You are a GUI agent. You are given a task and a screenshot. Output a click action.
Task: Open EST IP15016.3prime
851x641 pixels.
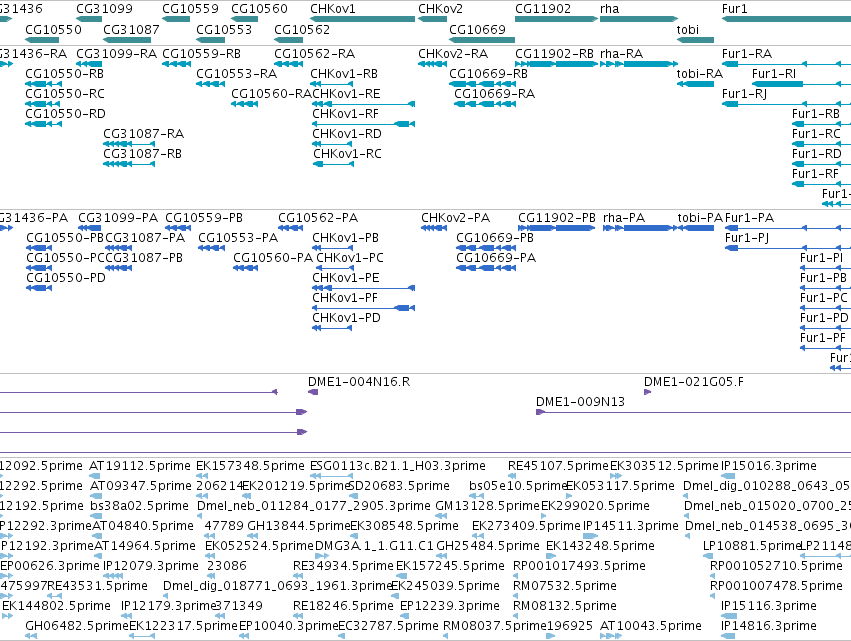(x=769, y=466)
